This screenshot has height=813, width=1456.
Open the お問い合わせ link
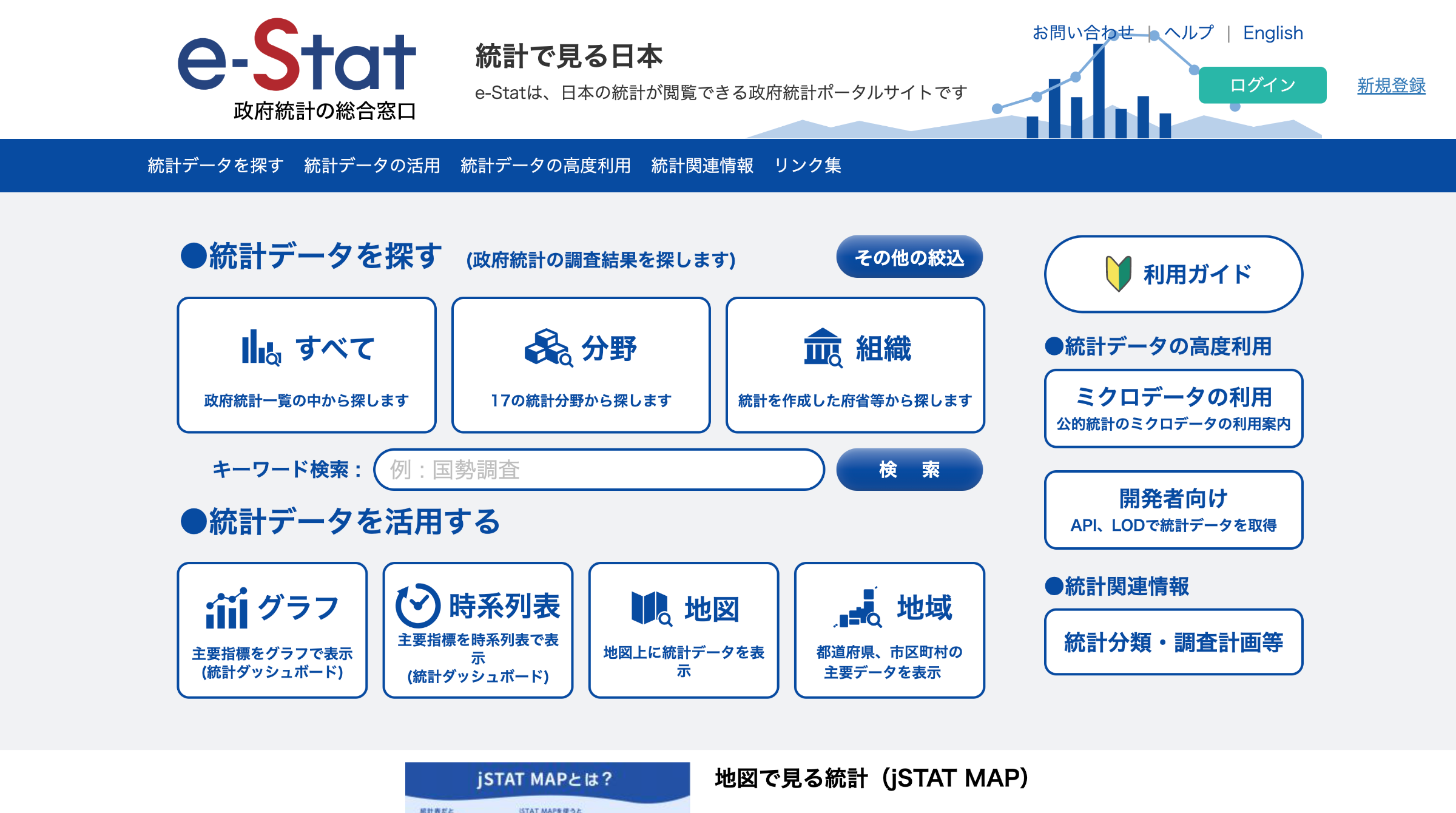(1083, 33)
